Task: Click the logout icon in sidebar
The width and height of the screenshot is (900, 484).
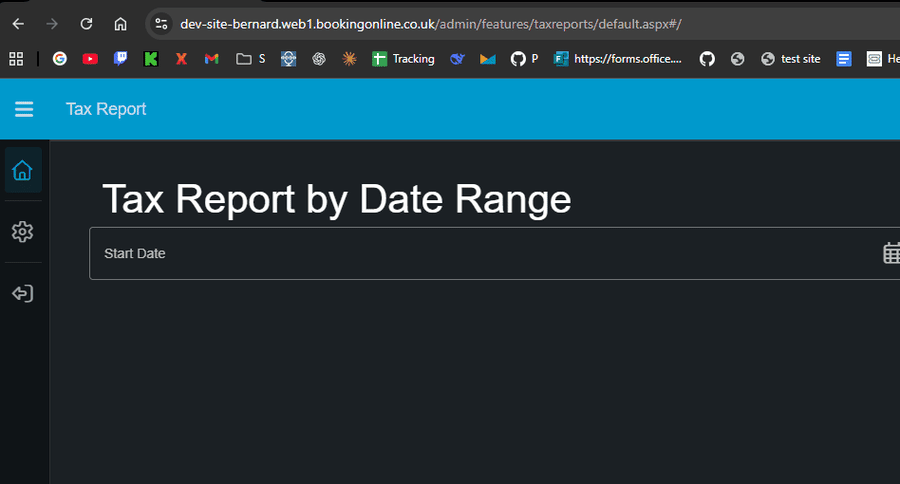Action: pyautogui.click(x=22, y=294)
